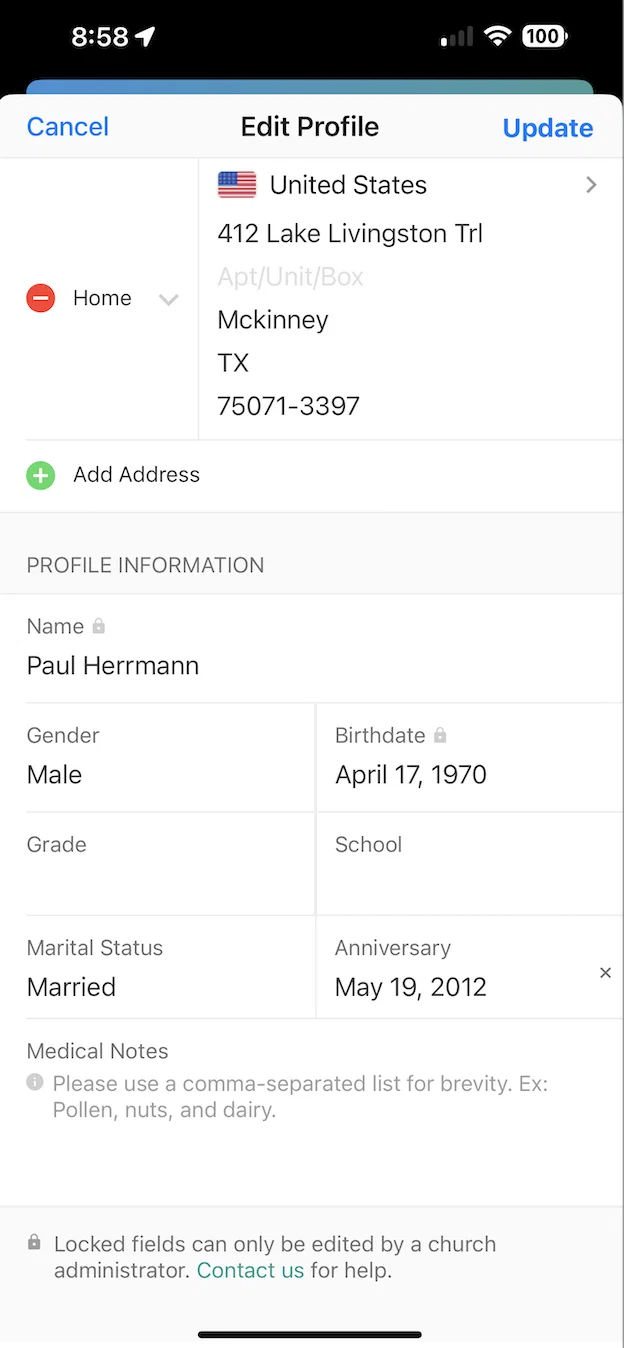Tap the red remove Home address icon

[40, 298]
